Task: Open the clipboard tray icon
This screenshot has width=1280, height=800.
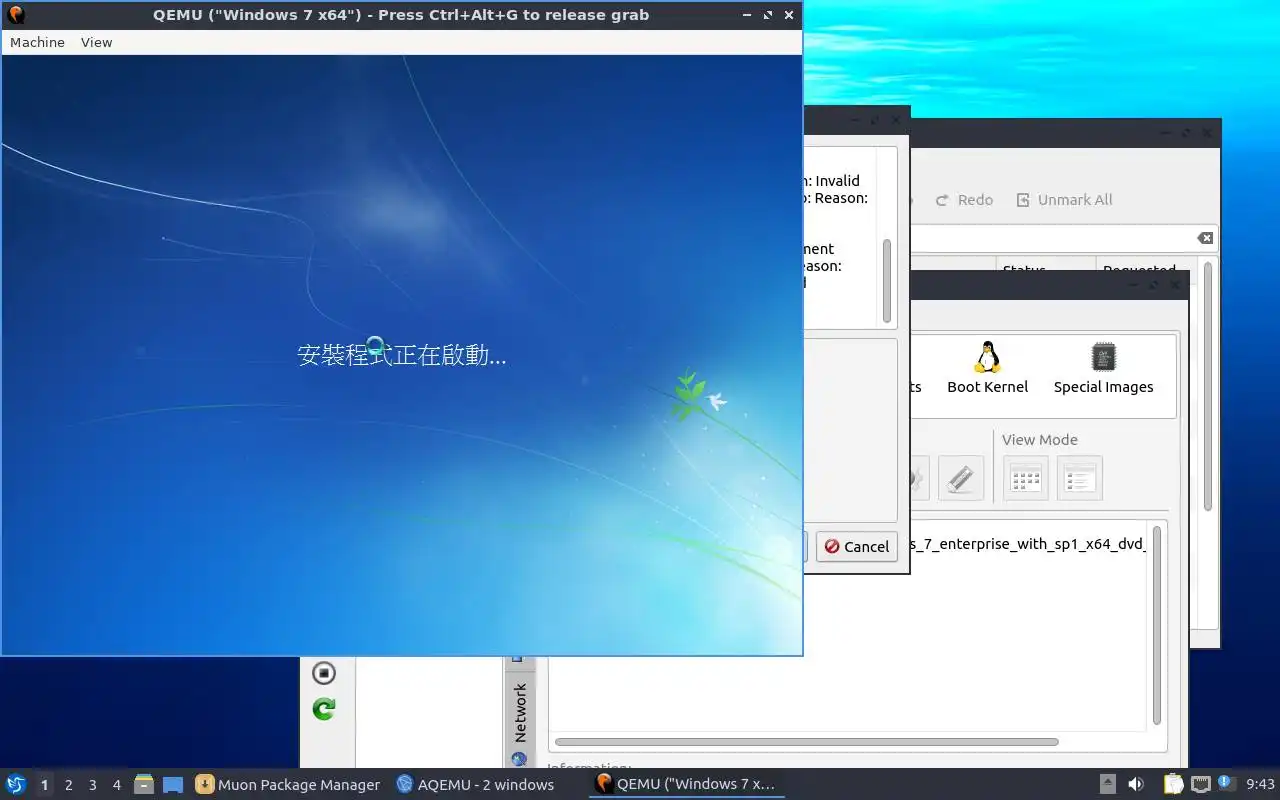Action: [x=1173, y=784]
